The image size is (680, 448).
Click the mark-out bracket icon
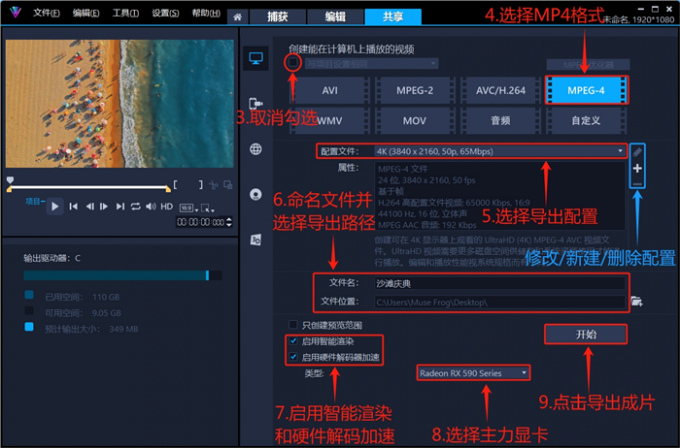click(200, 185)
